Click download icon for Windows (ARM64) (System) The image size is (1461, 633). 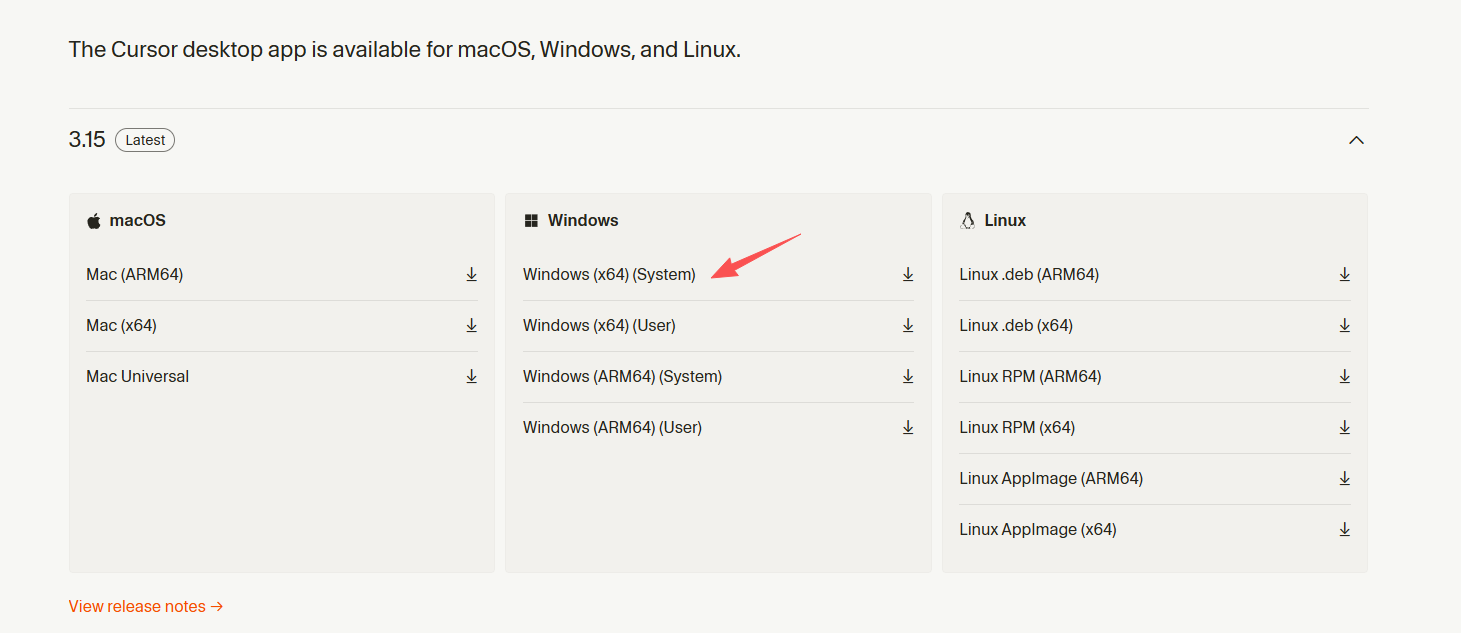pyautogui.click(x=908, y=376)
